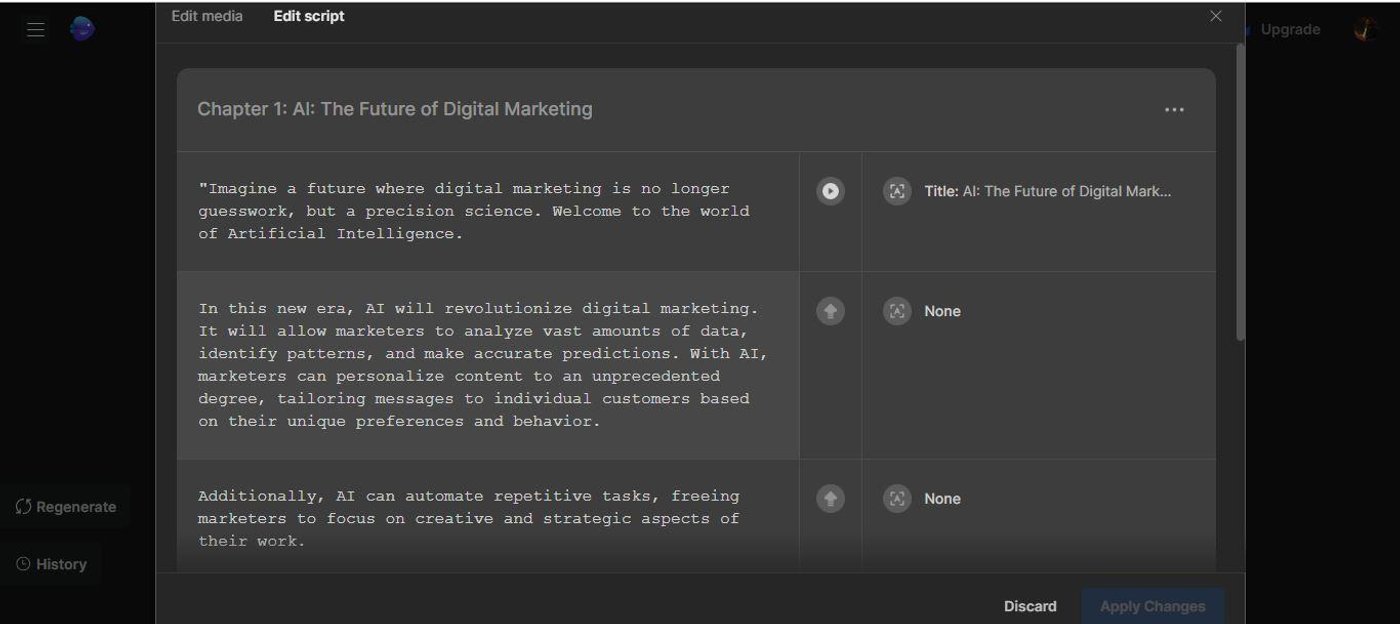Click text overlay icon in second scene row

(897, 311)
